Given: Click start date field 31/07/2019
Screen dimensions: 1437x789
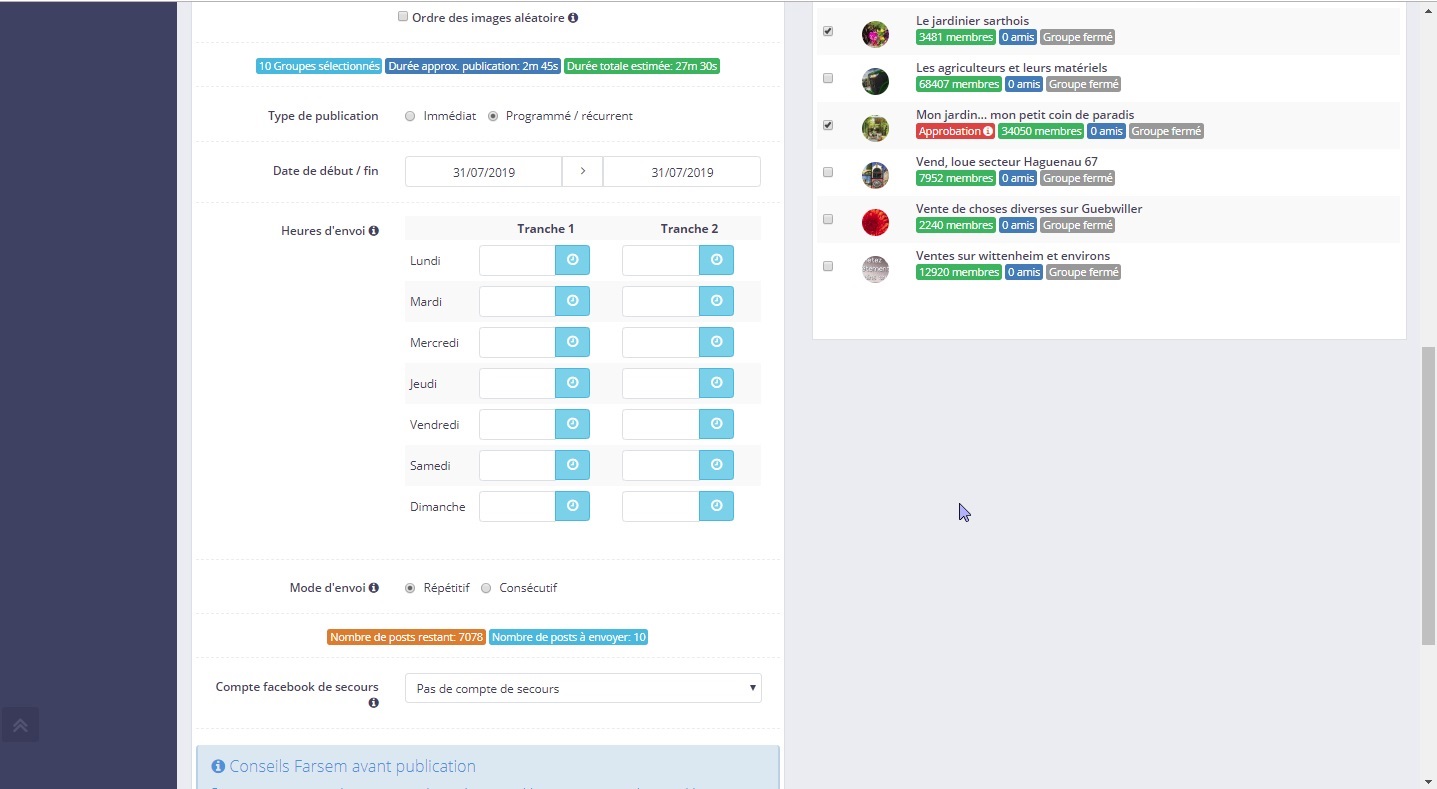Looking at the screenshot, I should click(483, 172).
